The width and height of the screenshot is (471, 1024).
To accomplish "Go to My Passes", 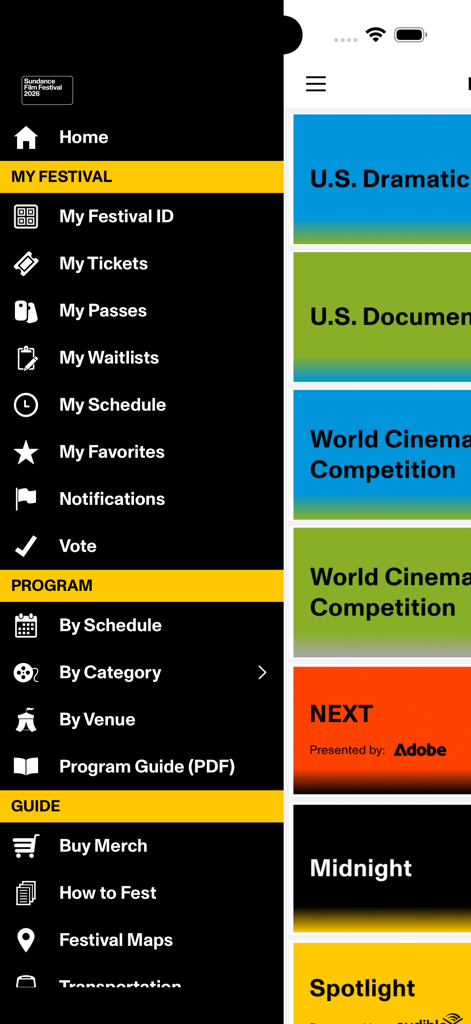I will [x=103, y=310].
